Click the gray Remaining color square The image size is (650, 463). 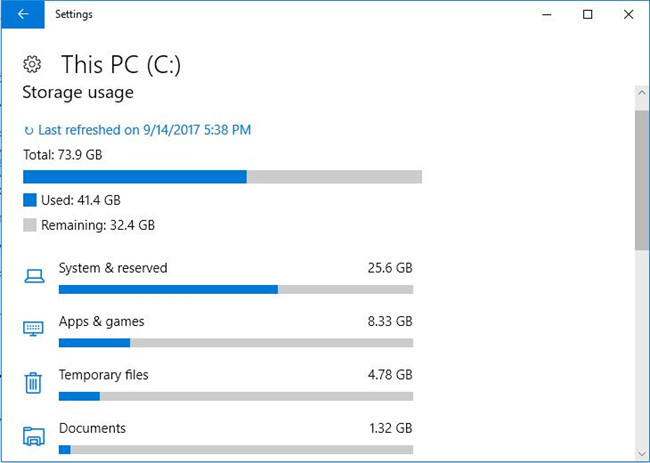tap(30, 225)
